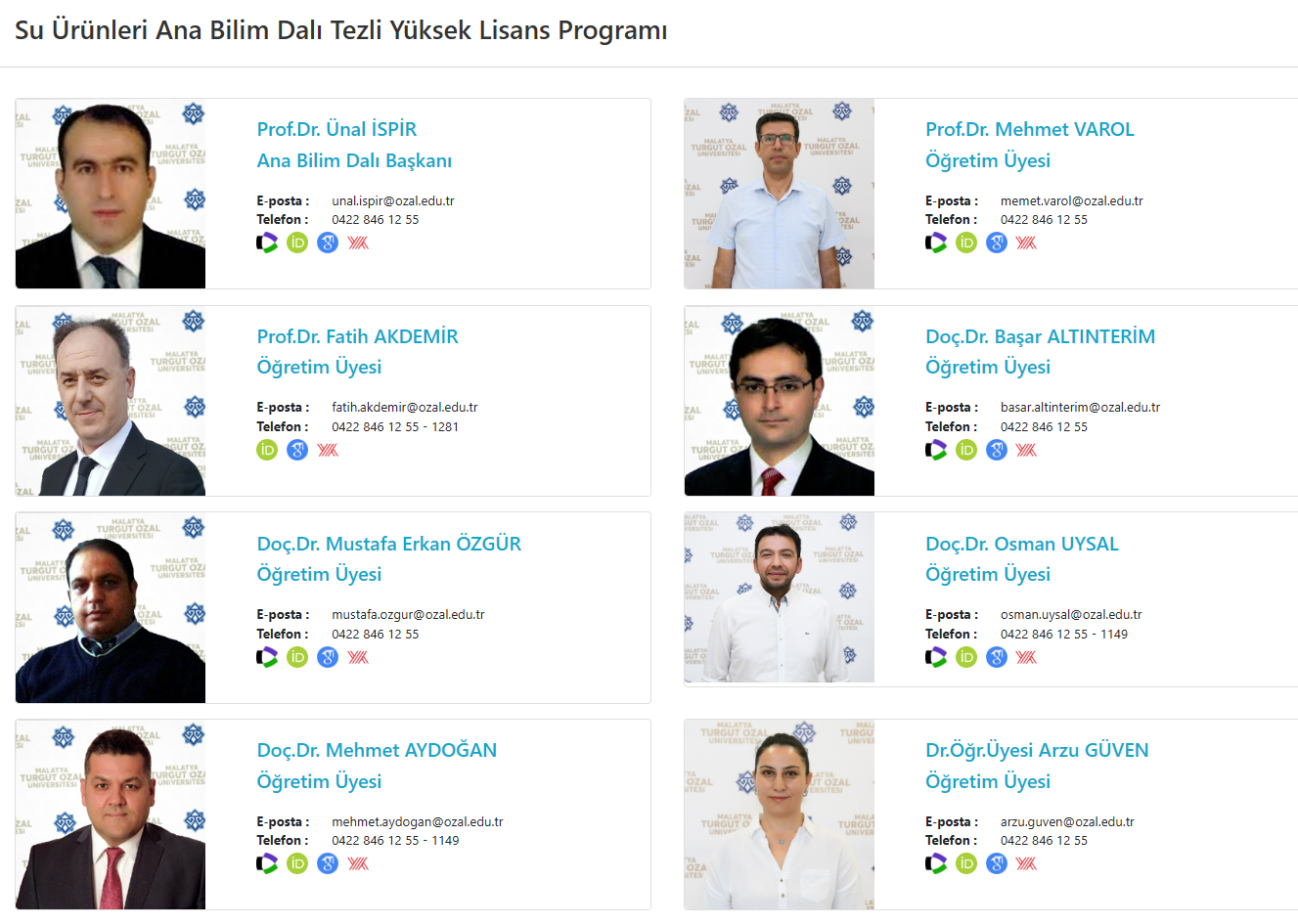
Task: Open Doç.Dr. Mustafa Erkan ÖZGÜR profile link
Action: 388,544
